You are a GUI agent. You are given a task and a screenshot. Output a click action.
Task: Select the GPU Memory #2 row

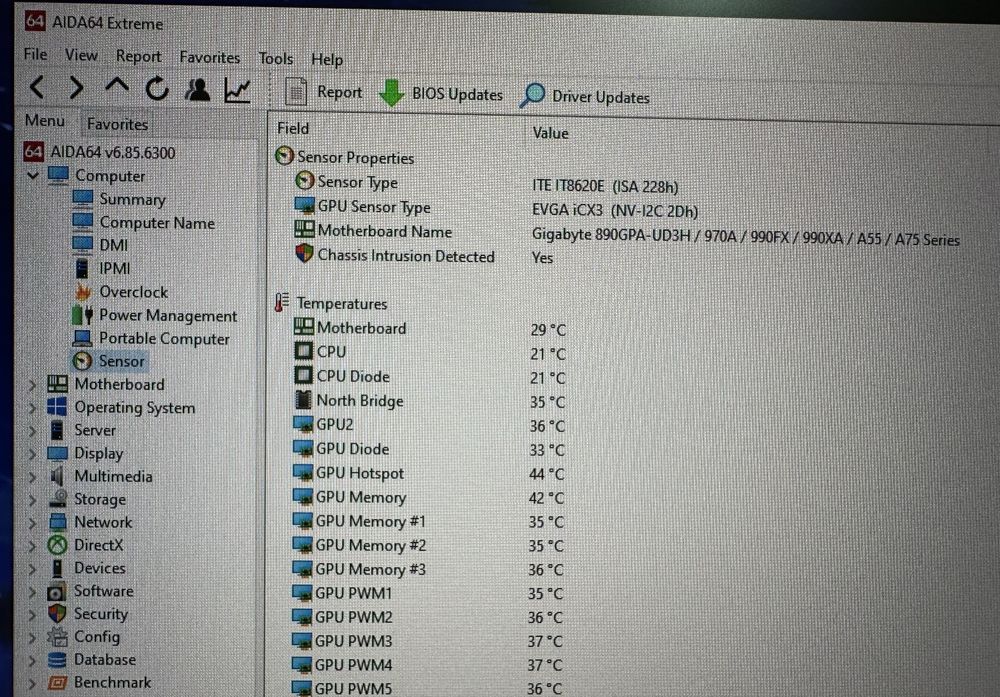click(427, 546)
